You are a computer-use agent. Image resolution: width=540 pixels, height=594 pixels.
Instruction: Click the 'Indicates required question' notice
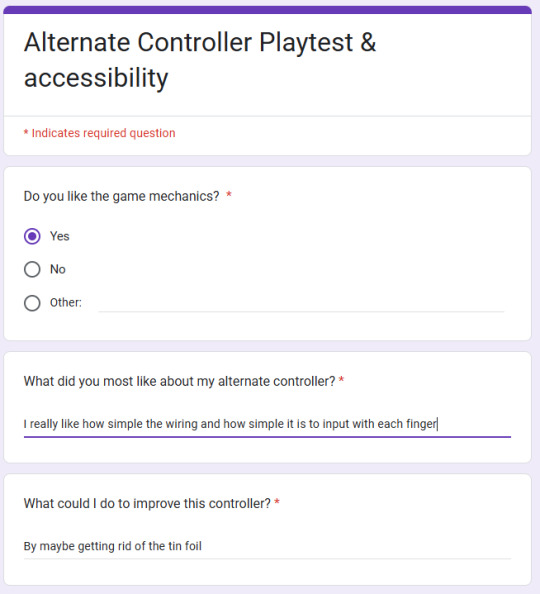pos(100,133)
